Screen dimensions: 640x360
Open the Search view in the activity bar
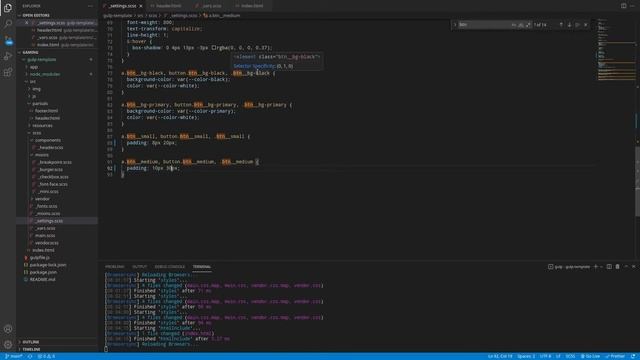[x=8, y=24]
